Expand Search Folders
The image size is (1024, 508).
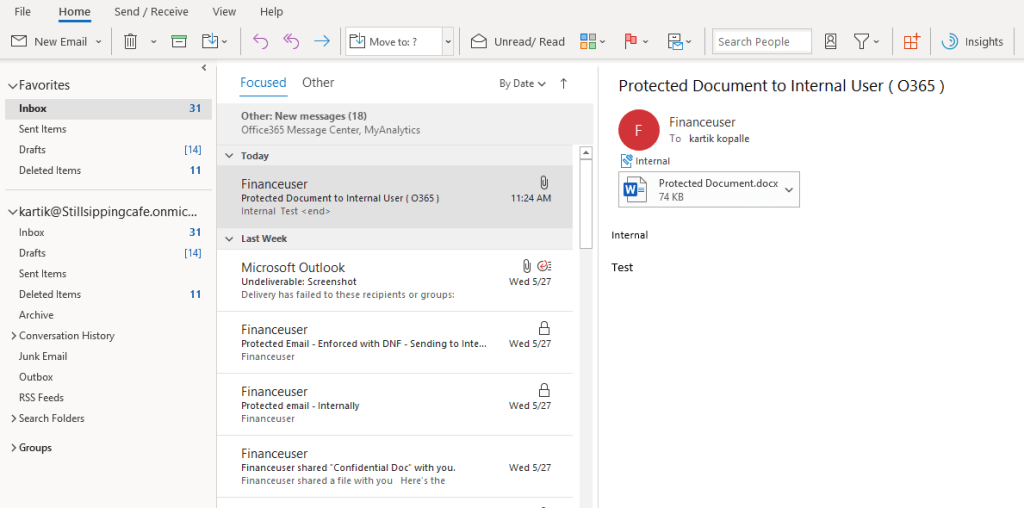tap(14, 419)
